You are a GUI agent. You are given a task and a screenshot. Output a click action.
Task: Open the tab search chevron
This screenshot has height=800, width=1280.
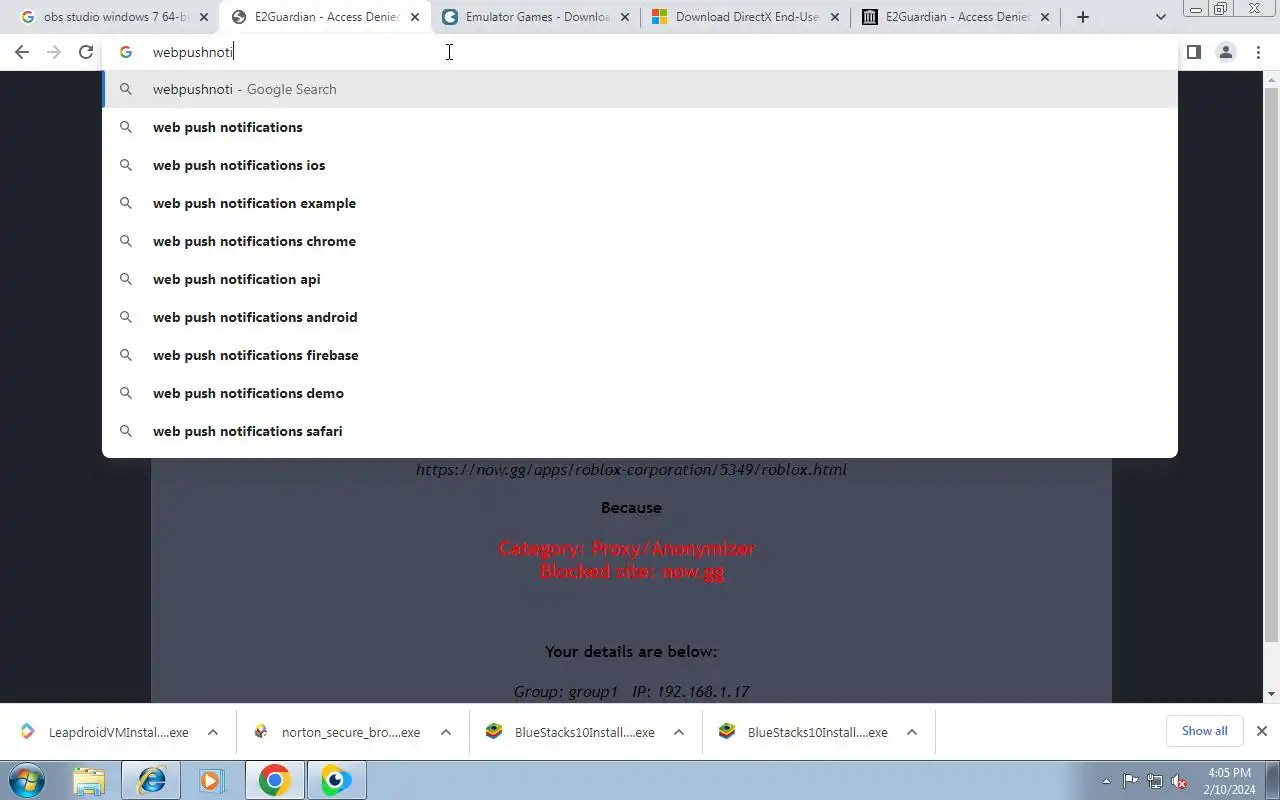(x=1160, y=17)
